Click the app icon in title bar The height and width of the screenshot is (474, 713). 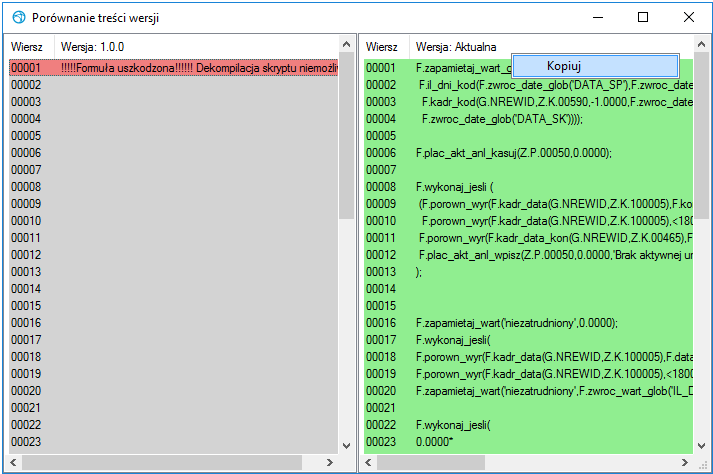pyautogui.click(x=19, y=18)
